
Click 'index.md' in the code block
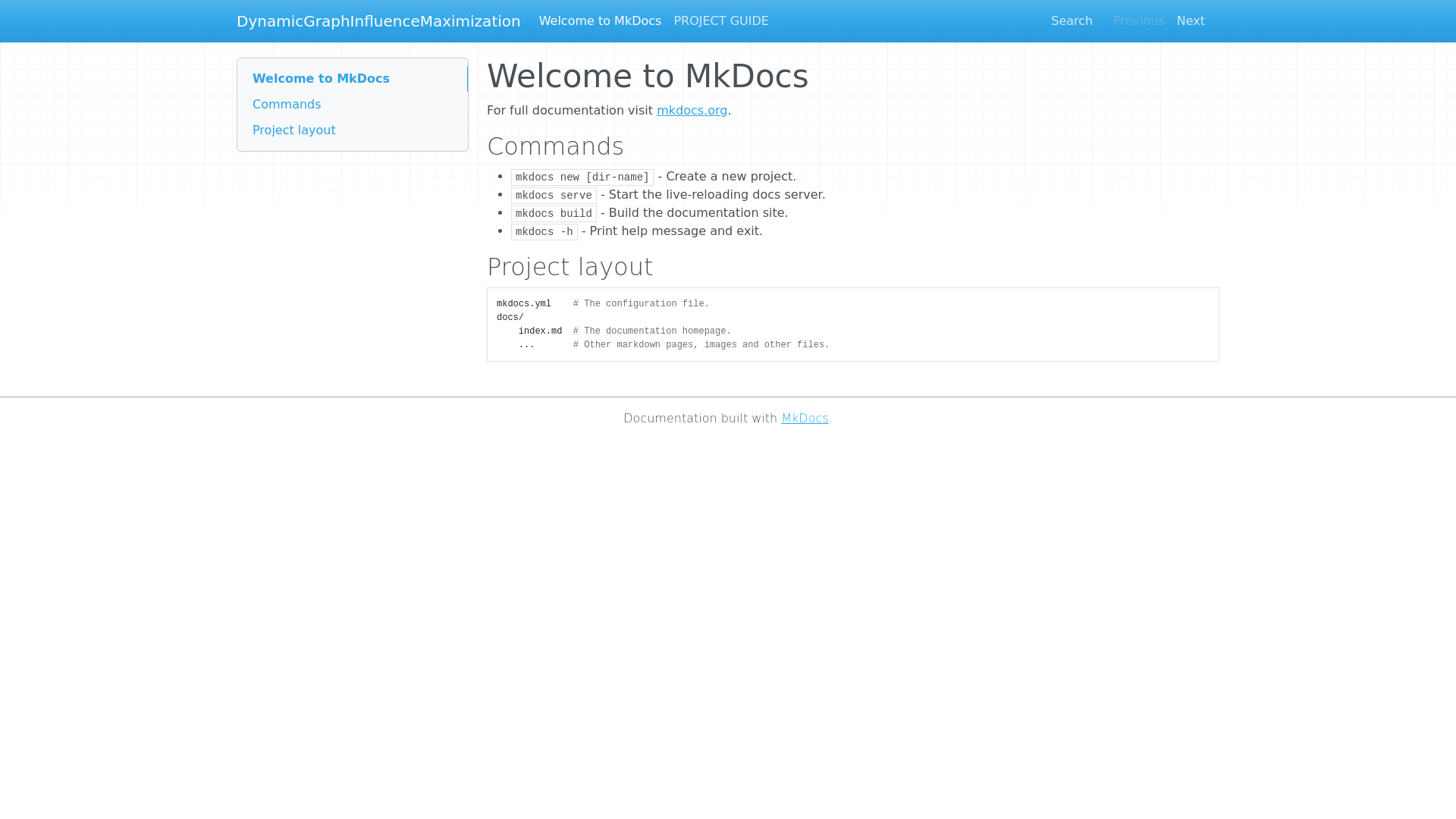coord(540,331)
